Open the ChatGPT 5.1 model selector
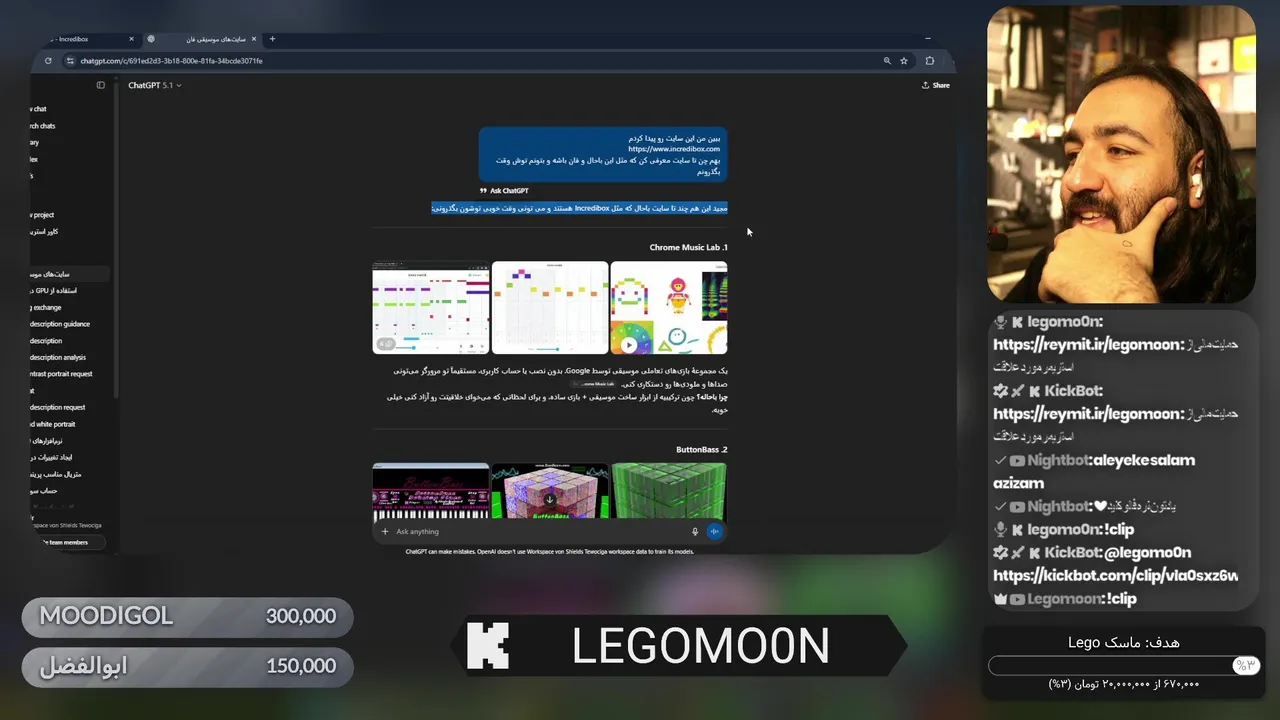 tap(155, 85)
